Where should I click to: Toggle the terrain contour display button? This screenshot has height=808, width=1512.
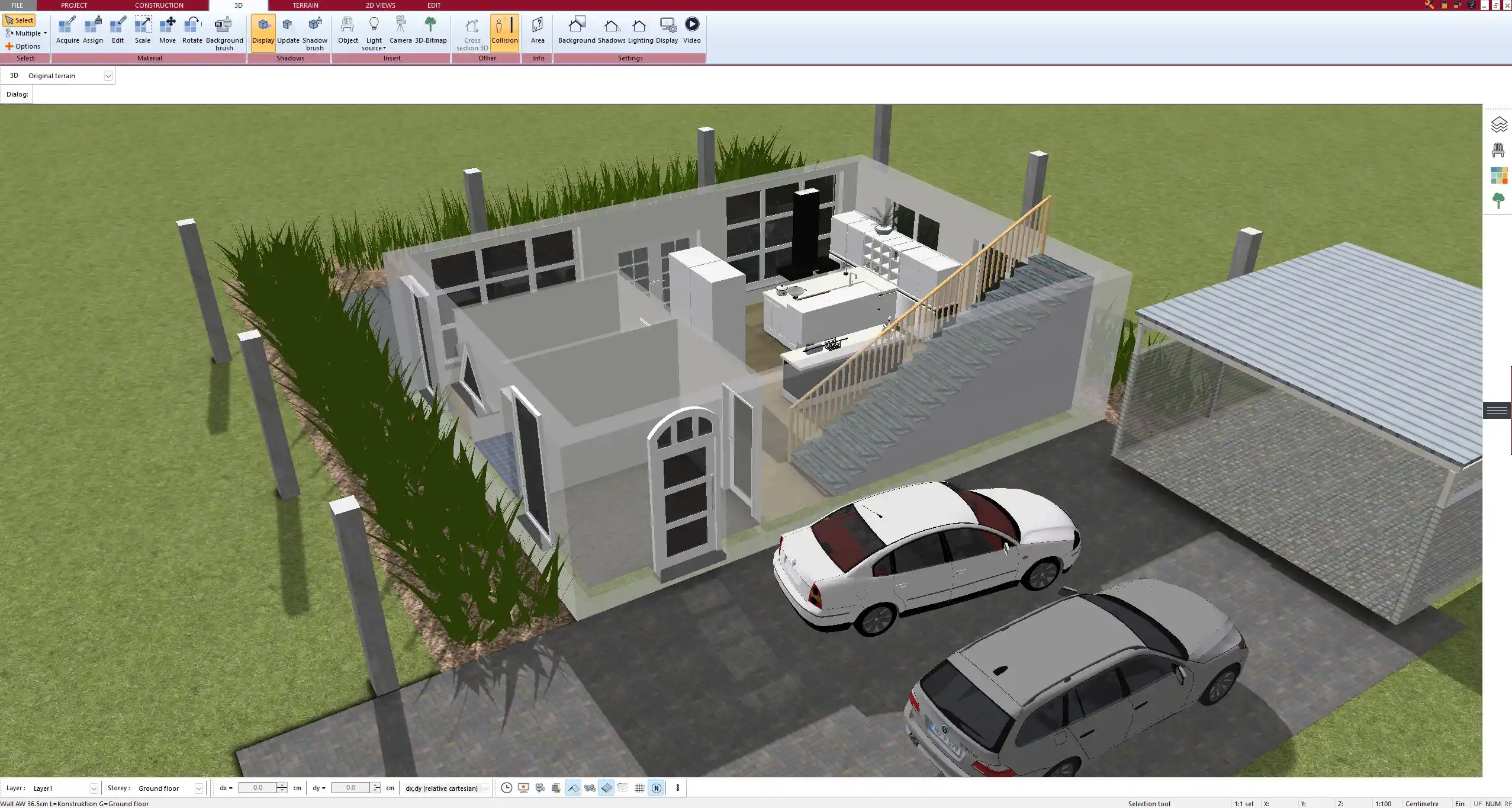point(623,788)
